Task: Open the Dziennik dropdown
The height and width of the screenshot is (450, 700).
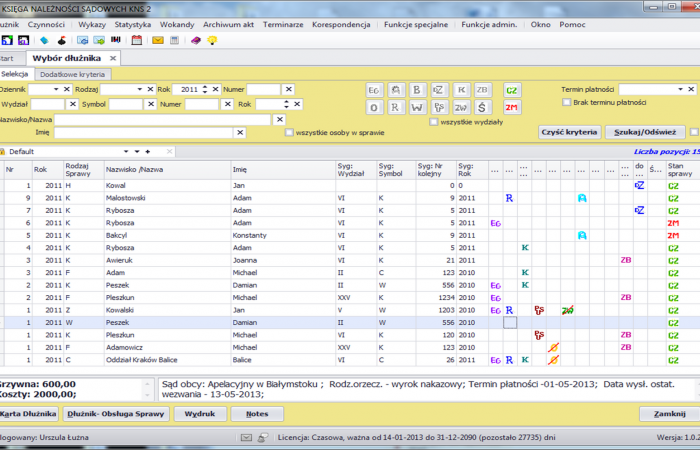Action: coord(56,89)
